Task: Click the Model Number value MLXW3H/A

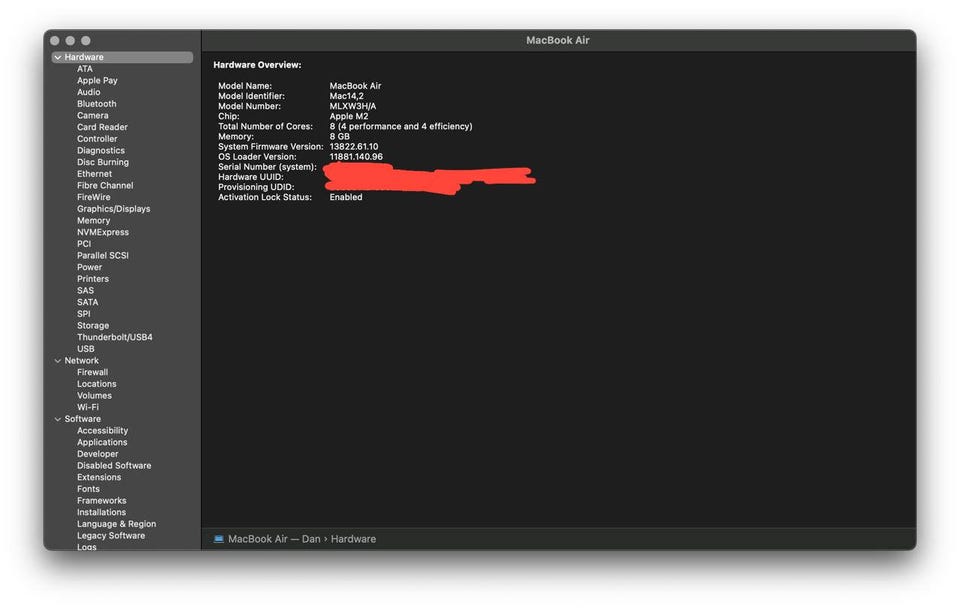Action: [x=353, y=106]
